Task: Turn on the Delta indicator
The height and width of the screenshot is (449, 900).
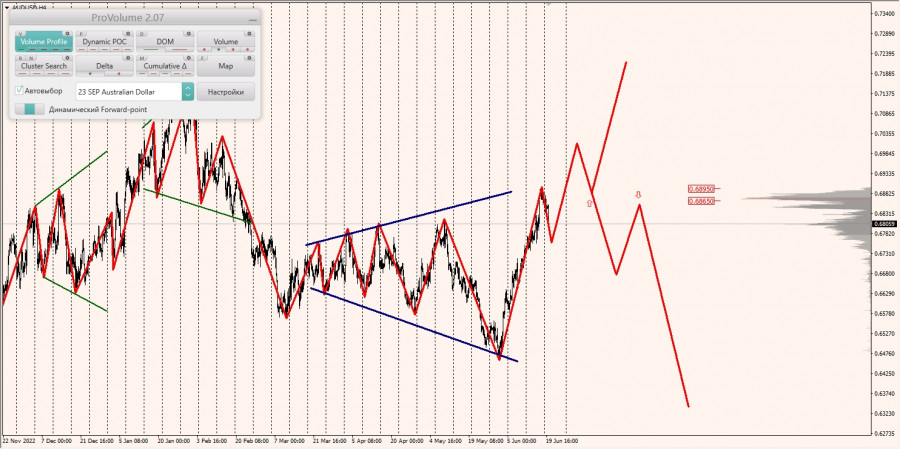Action: [104, 65]
